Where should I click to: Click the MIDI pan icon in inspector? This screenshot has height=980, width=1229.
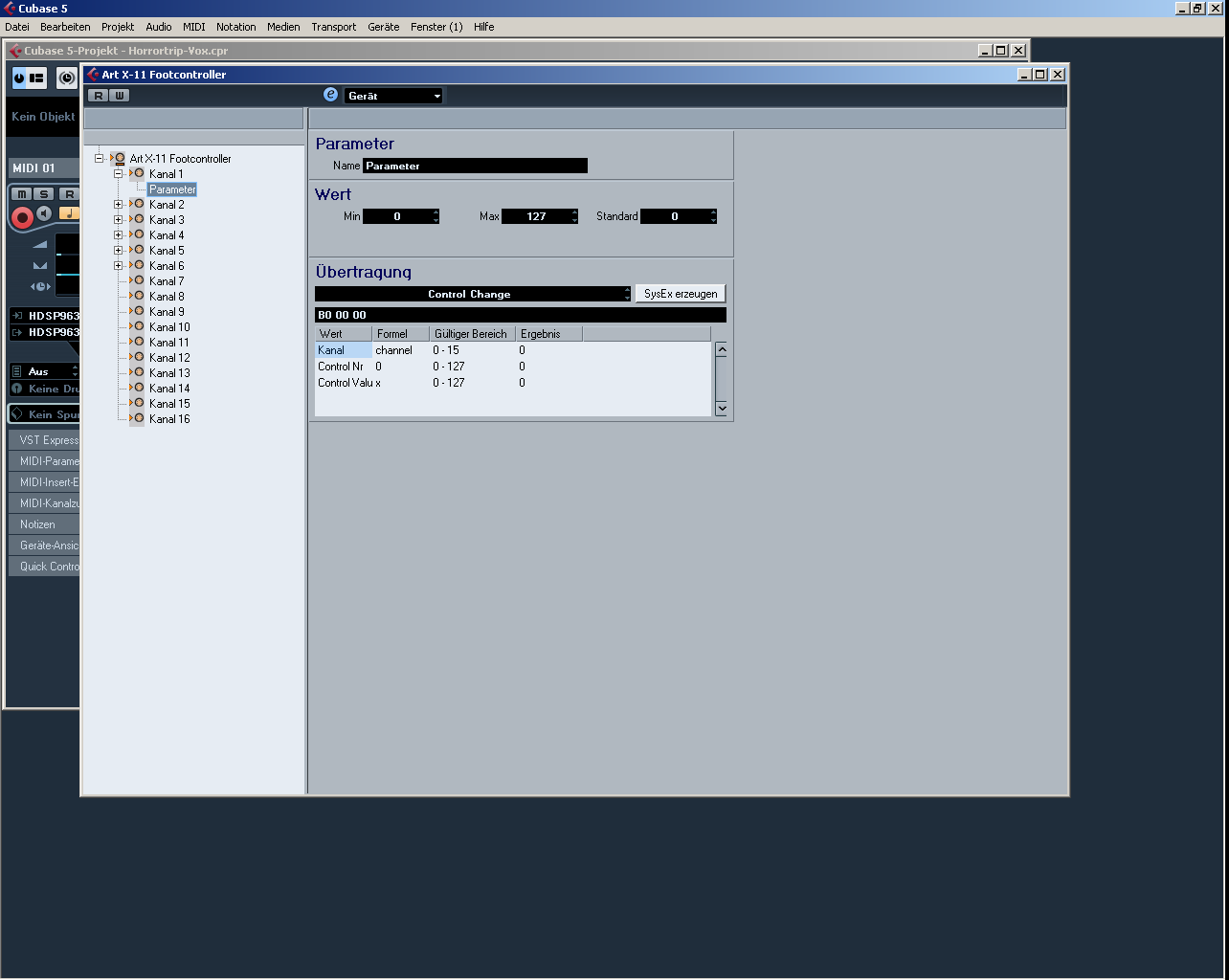tap(39, 265)
